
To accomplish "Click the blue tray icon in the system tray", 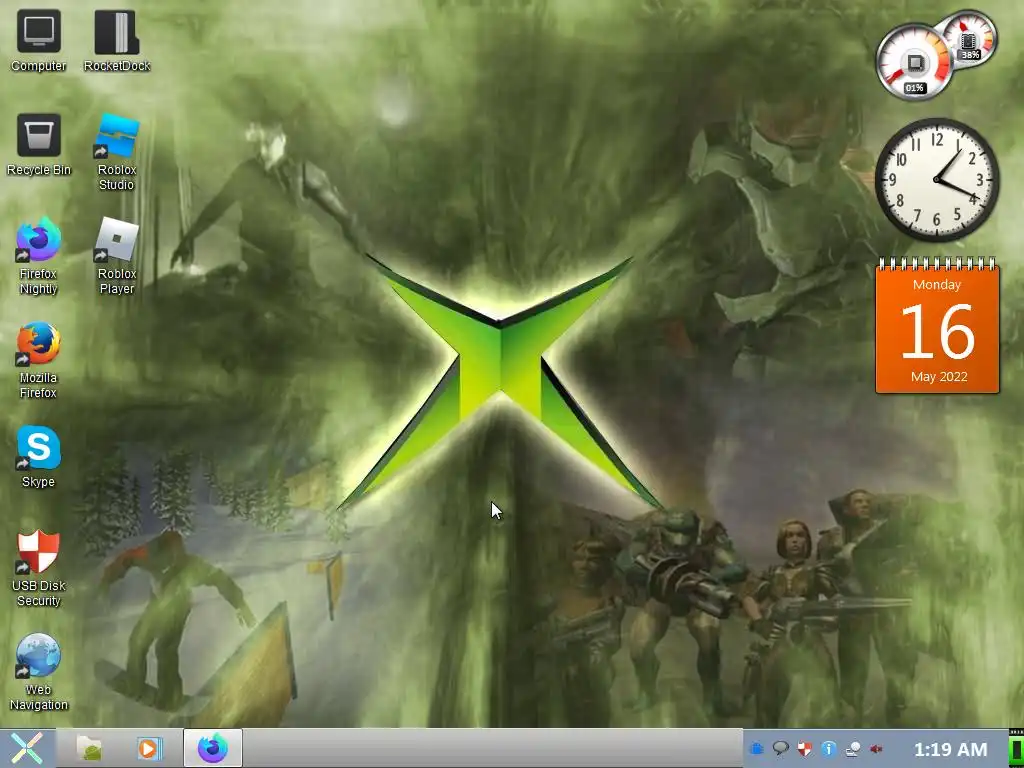I will pos(757,748).
